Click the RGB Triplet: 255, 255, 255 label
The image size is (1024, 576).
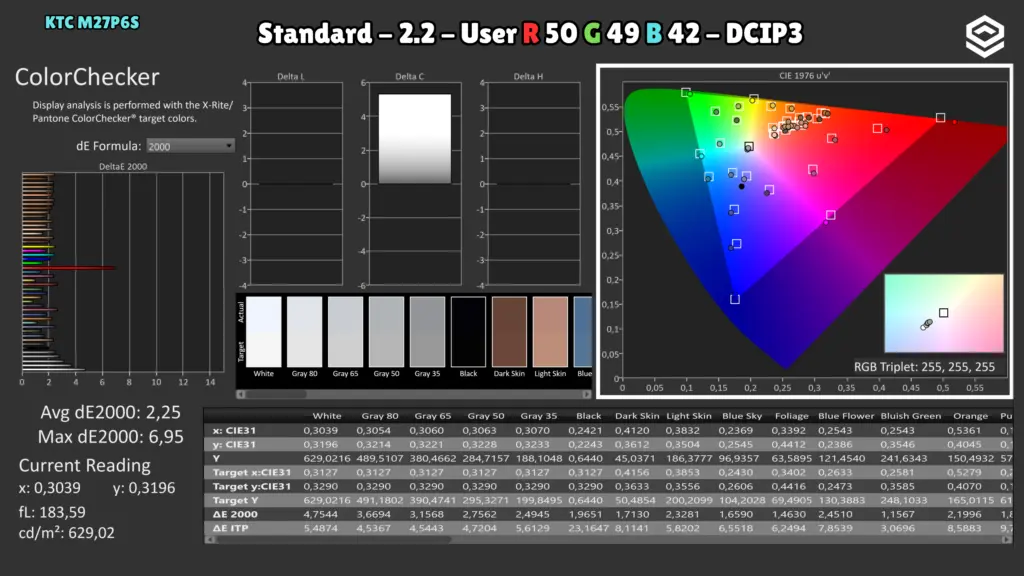coord(924,367)
